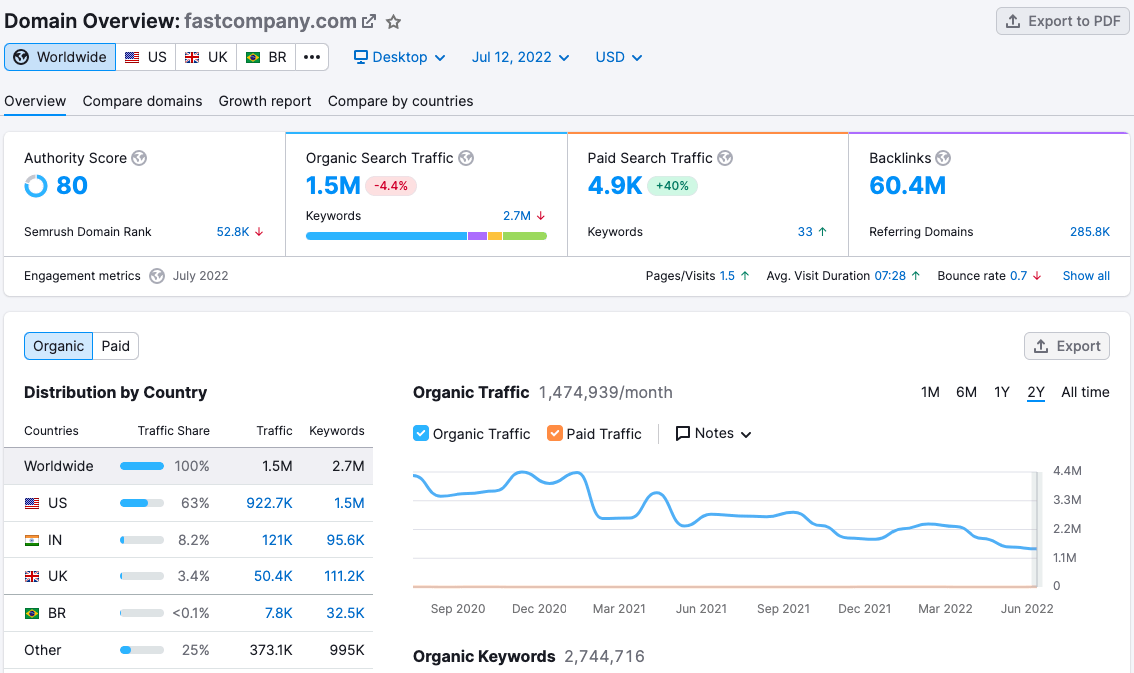
Task: Click the organic keywords distribution color bar
Action: point(426,236)
